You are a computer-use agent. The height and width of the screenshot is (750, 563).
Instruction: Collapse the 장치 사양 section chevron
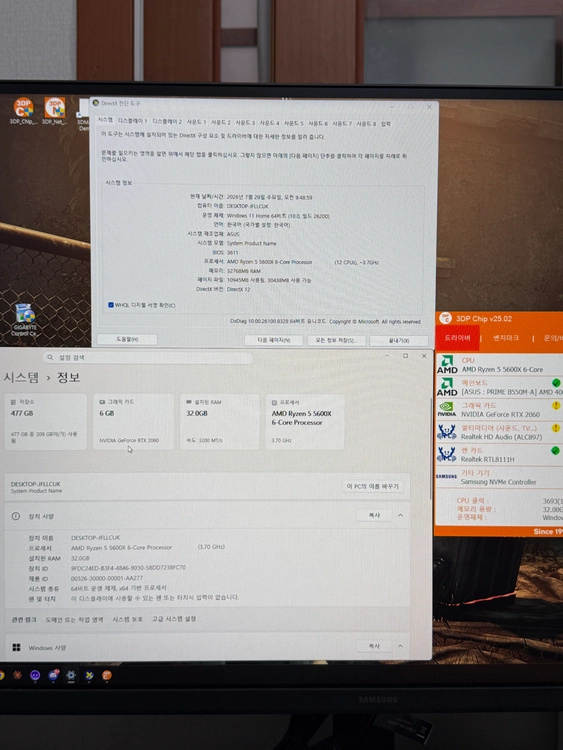click(400, 515)
